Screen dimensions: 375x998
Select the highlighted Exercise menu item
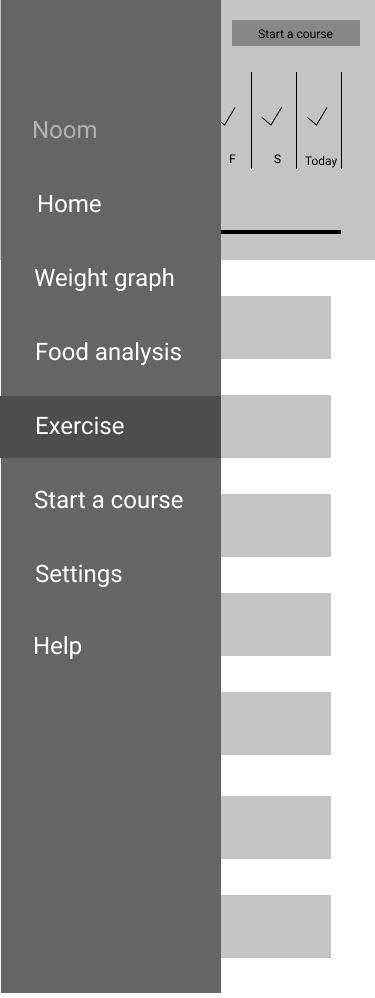[x=110, y=426]
